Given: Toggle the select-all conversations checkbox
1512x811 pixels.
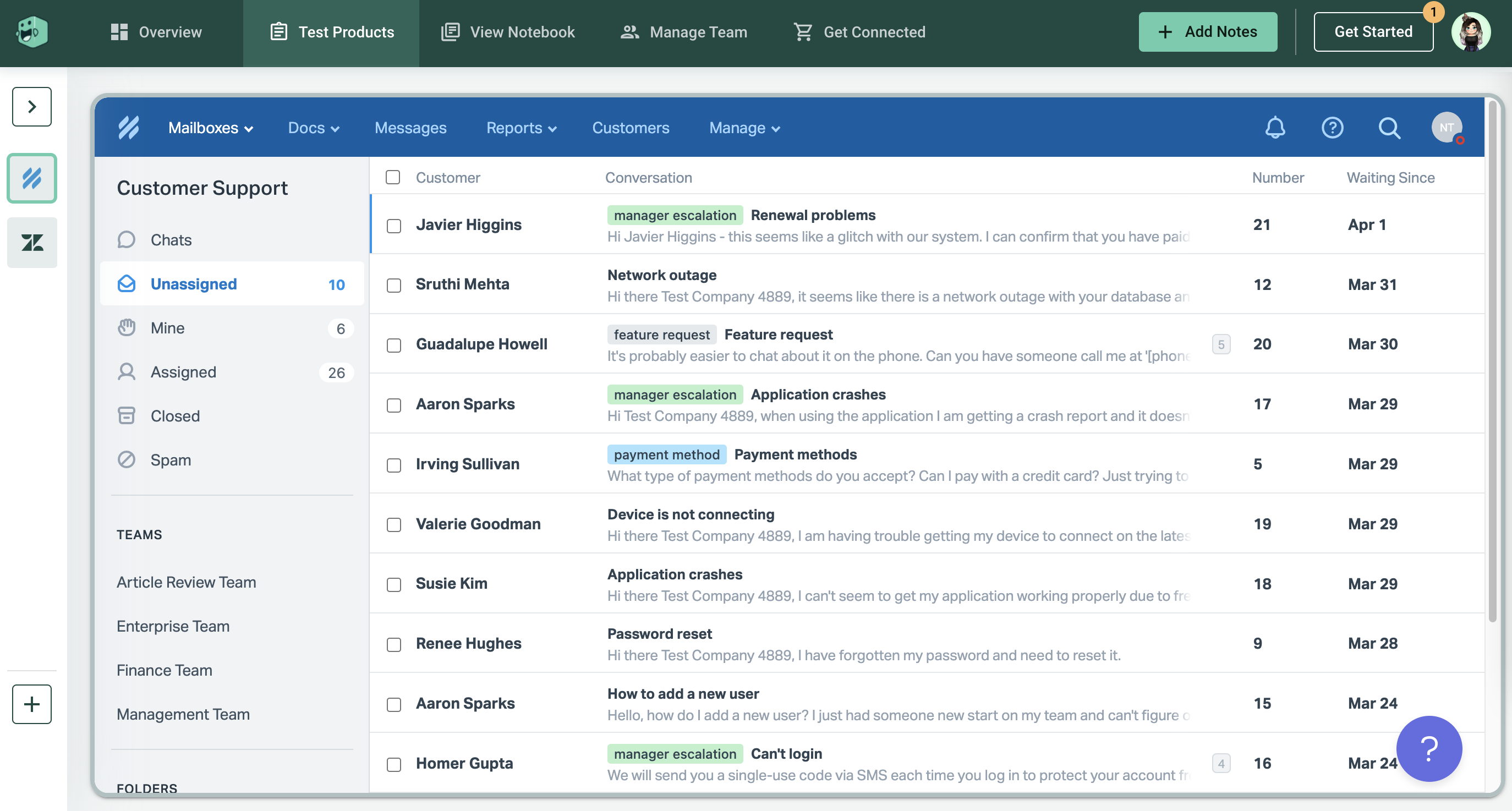Looking at the screenshot, I should [393, 177].
